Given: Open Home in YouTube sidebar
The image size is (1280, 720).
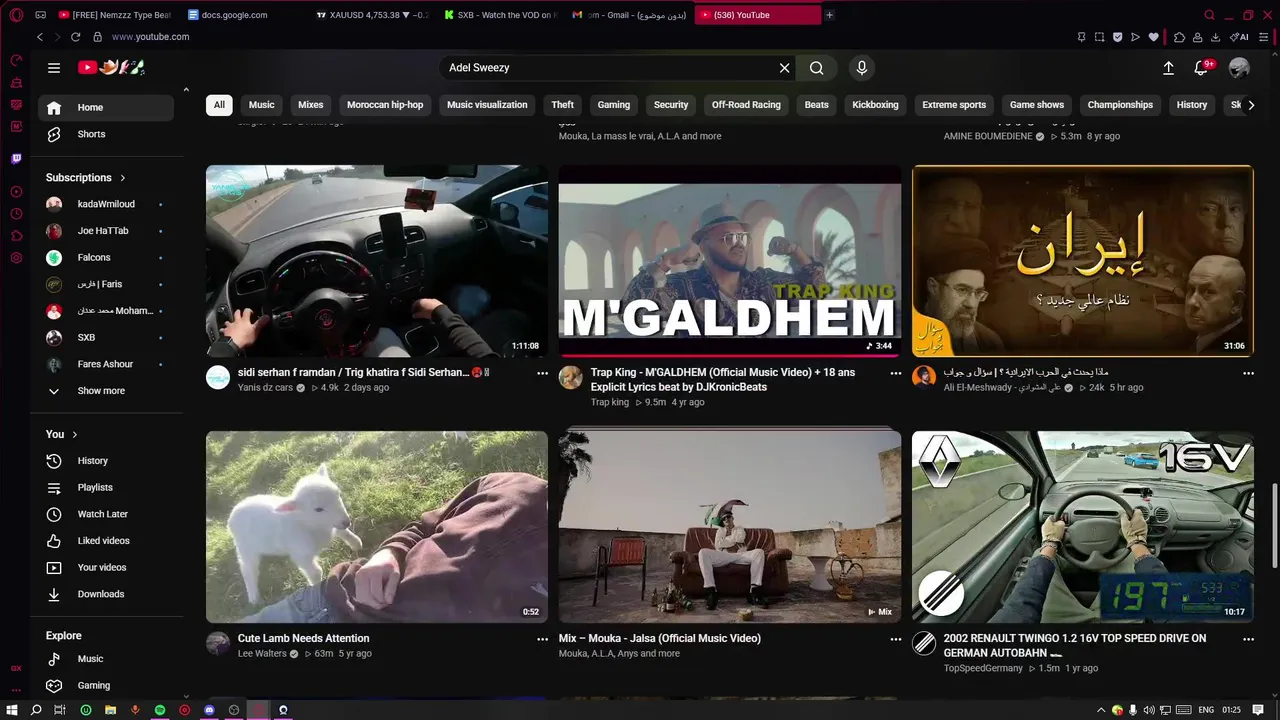Looking at the screenshot, I should coord(106,108).
